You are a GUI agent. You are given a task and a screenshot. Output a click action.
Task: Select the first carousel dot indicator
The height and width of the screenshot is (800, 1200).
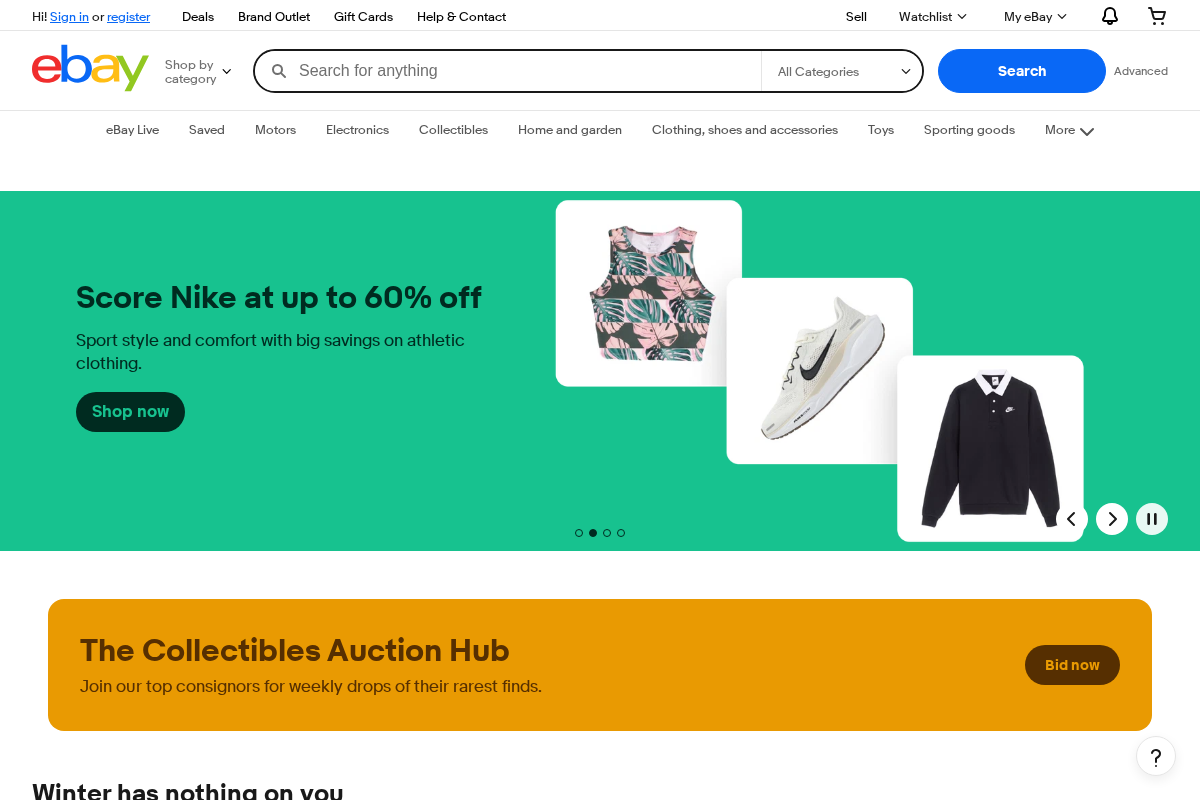pos(579,533)
